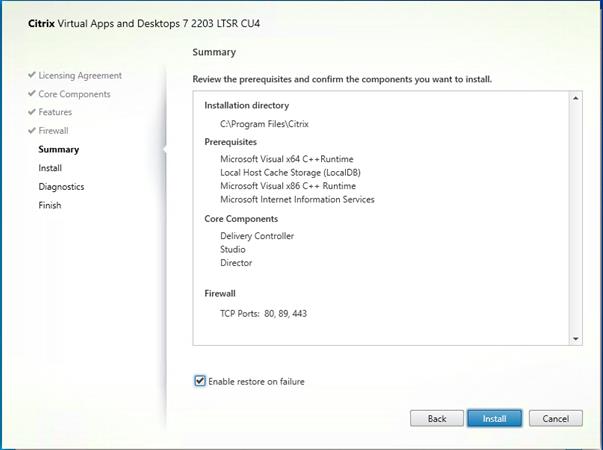
Task: Click the Installation directory heading
Action: pos(247,105)
